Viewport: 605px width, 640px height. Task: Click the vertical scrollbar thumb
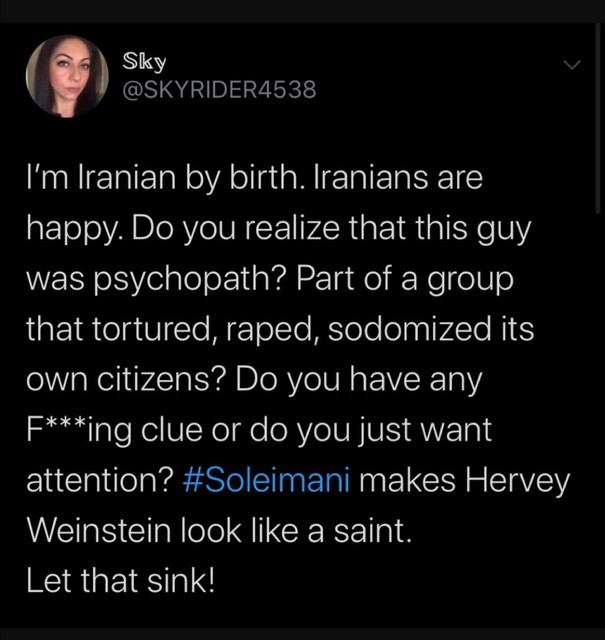coord(599,120)
